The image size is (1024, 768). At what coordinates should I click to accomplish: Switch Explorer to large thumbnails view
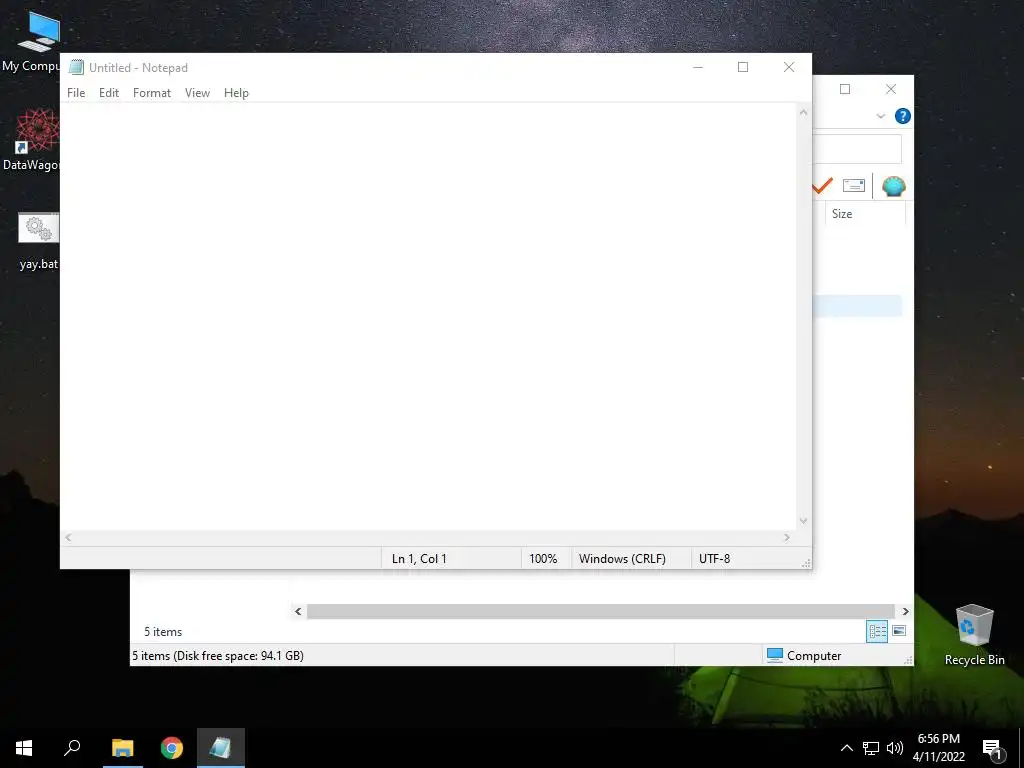point(899,632)
